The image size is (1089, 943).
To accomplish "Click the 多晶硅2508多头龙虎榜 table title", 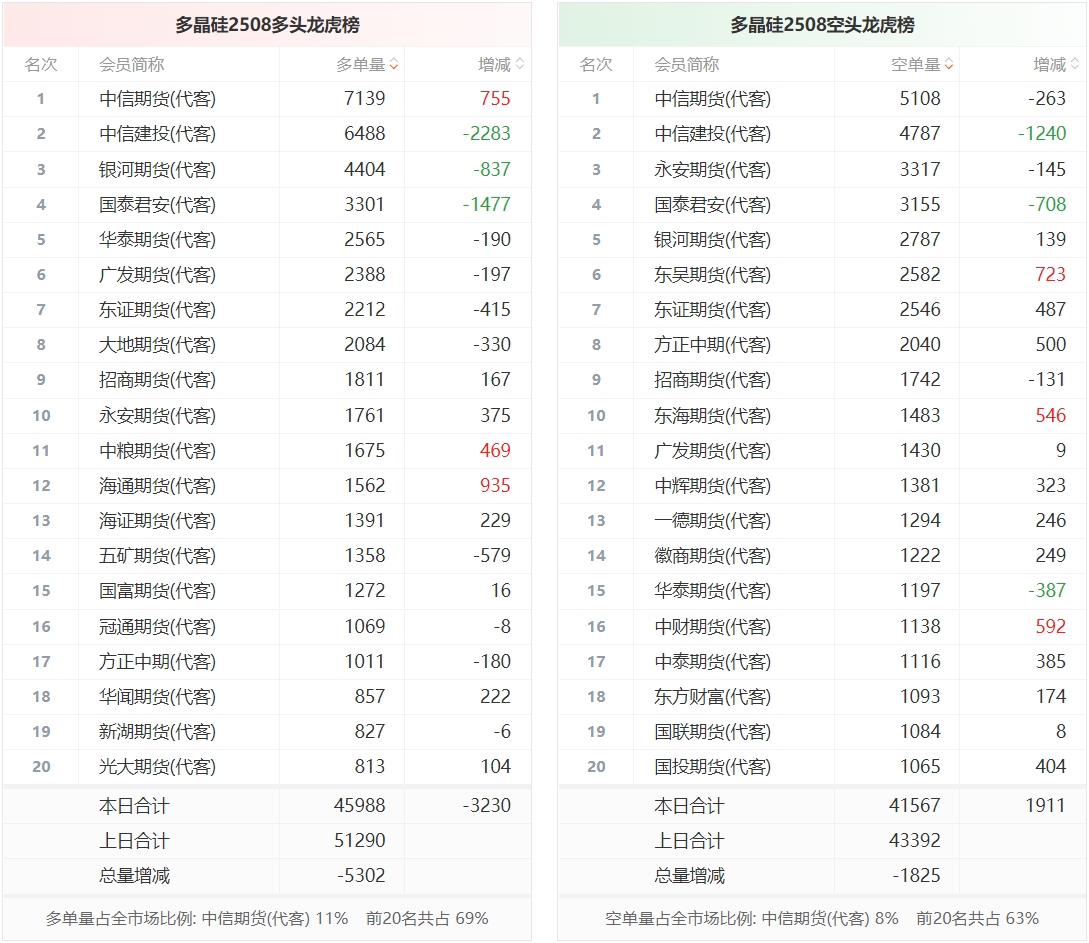I will click(267, 25).
